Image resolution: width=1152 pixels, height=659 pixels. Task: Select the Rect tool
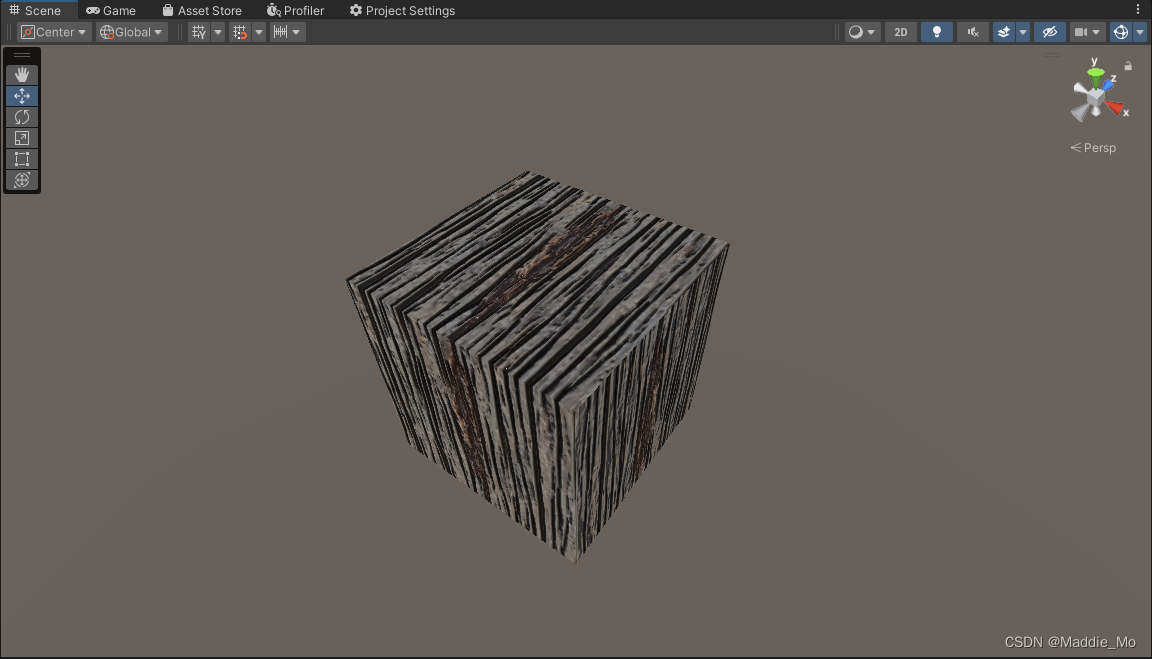pos(22,159)
